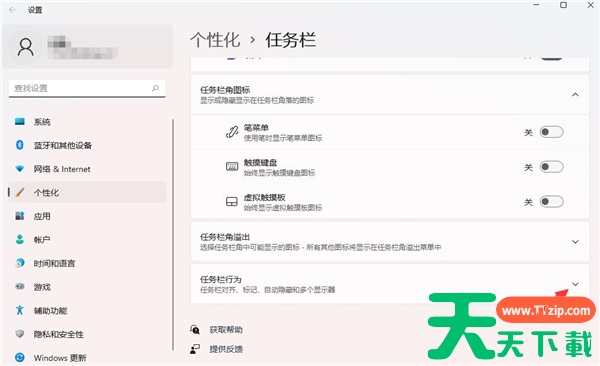Viewport: 600px width, 366px height.
Task: Expand the 任务栏角溢出 section
Action: (x=575, y=242)
